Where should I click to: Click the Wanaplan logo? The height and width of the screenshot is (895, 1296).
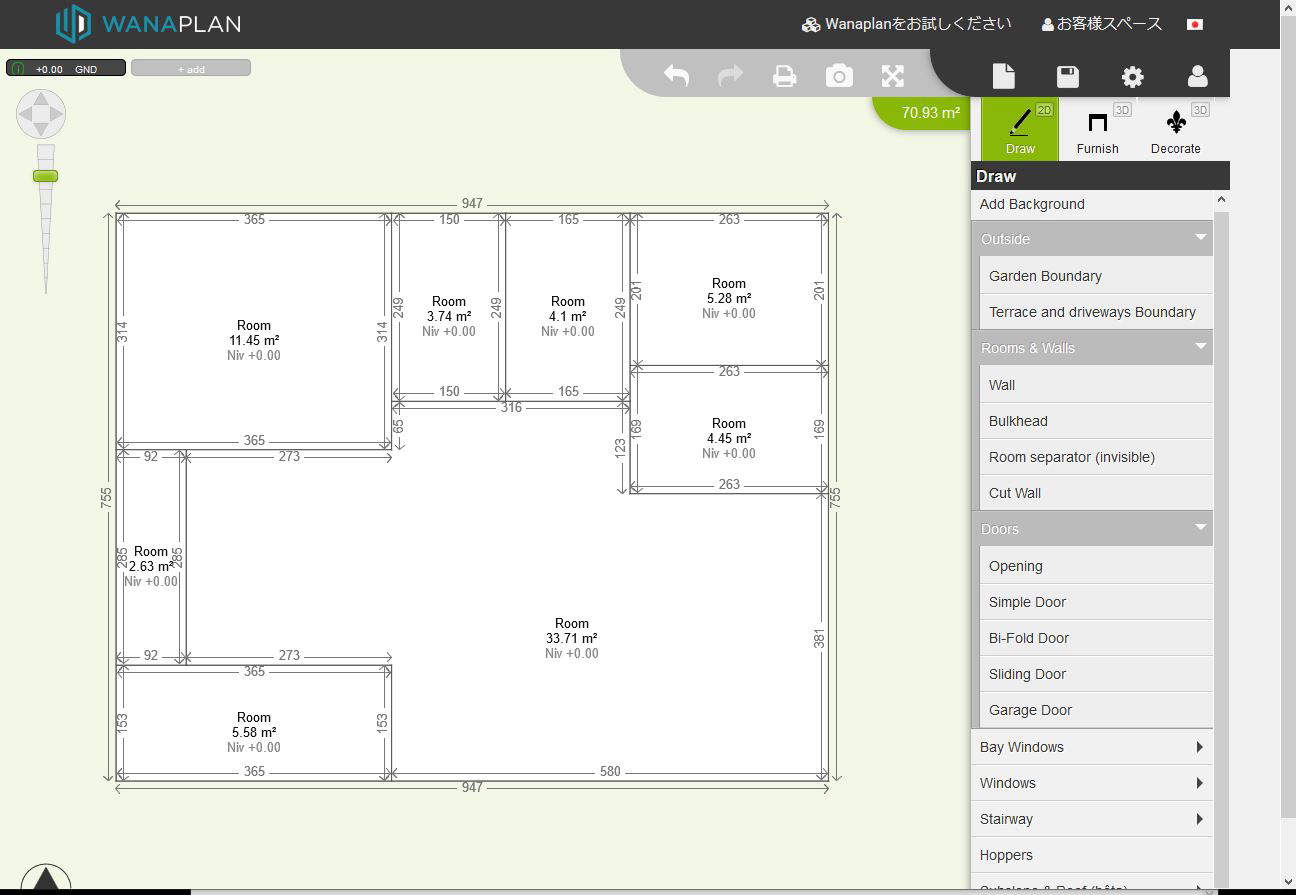[148, 24]
